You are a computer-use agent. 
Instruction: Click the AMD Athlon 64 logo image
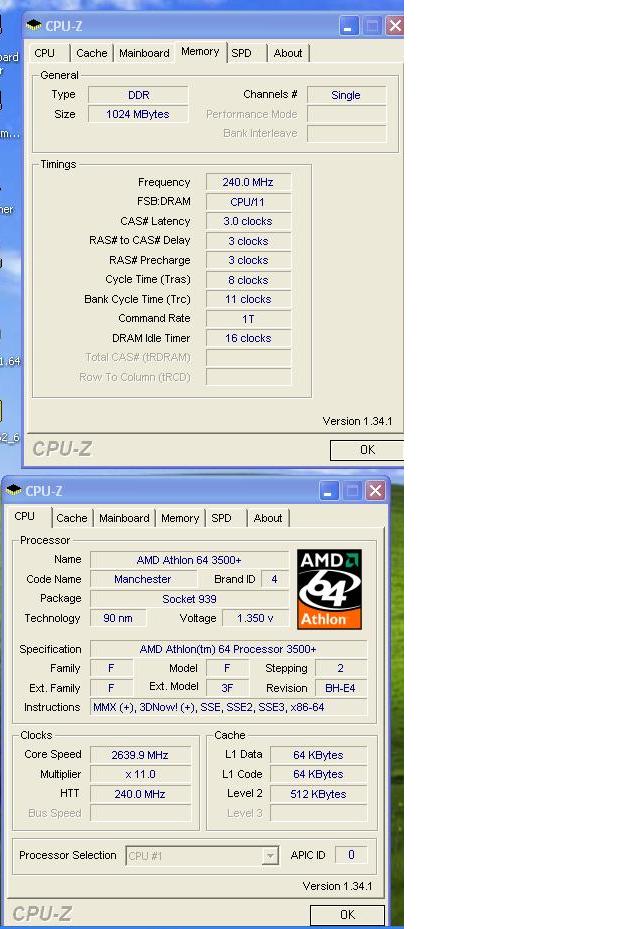(329, 589)
